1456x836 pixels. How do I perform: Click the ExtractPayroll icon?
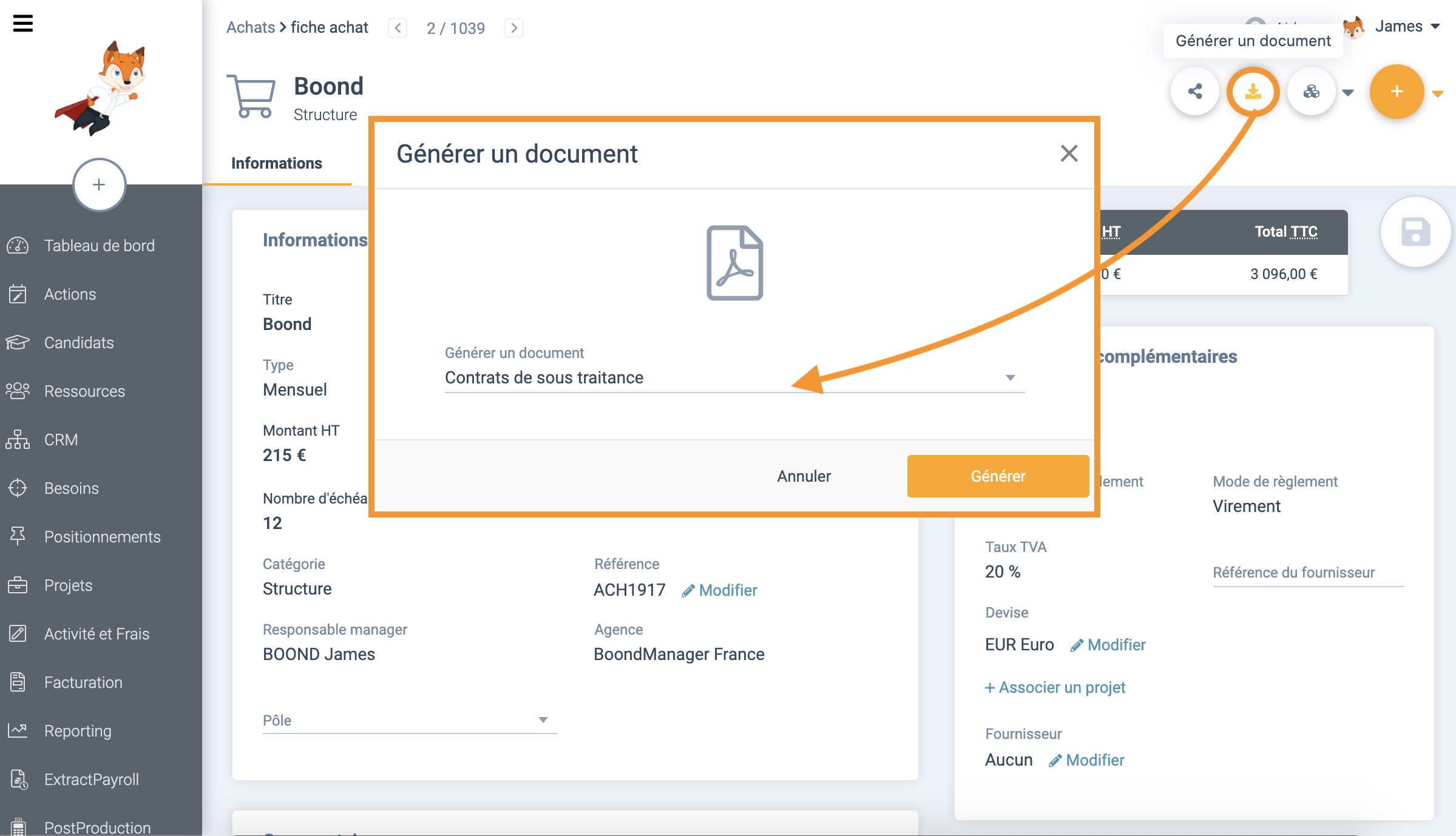click(x=18, y=779)
